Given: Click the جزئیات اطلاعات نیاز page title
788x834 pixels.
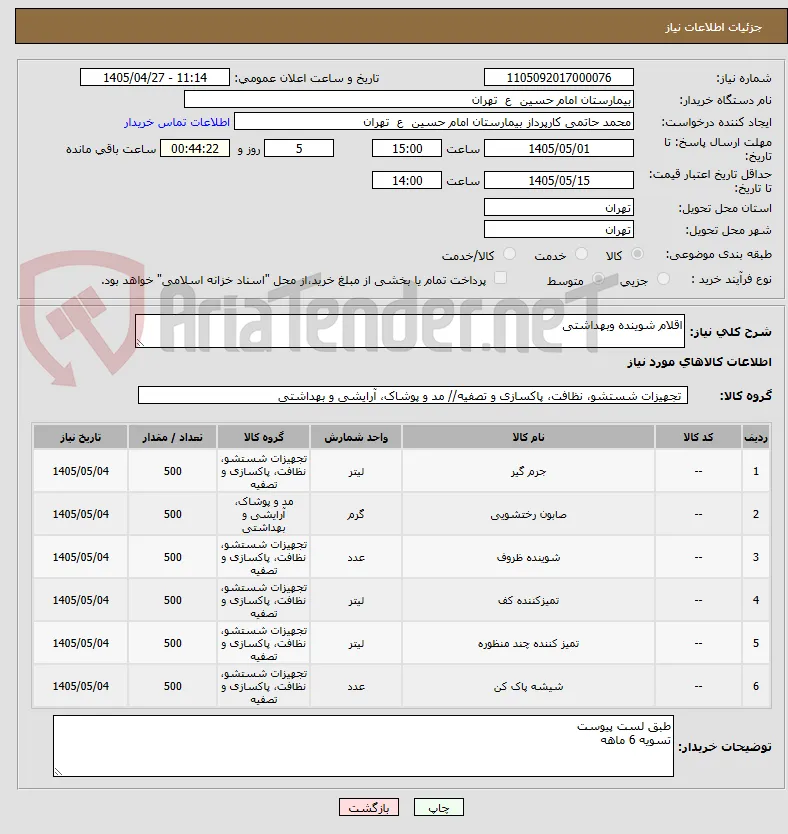Looking at the screenshot, I should pos(713,27).
